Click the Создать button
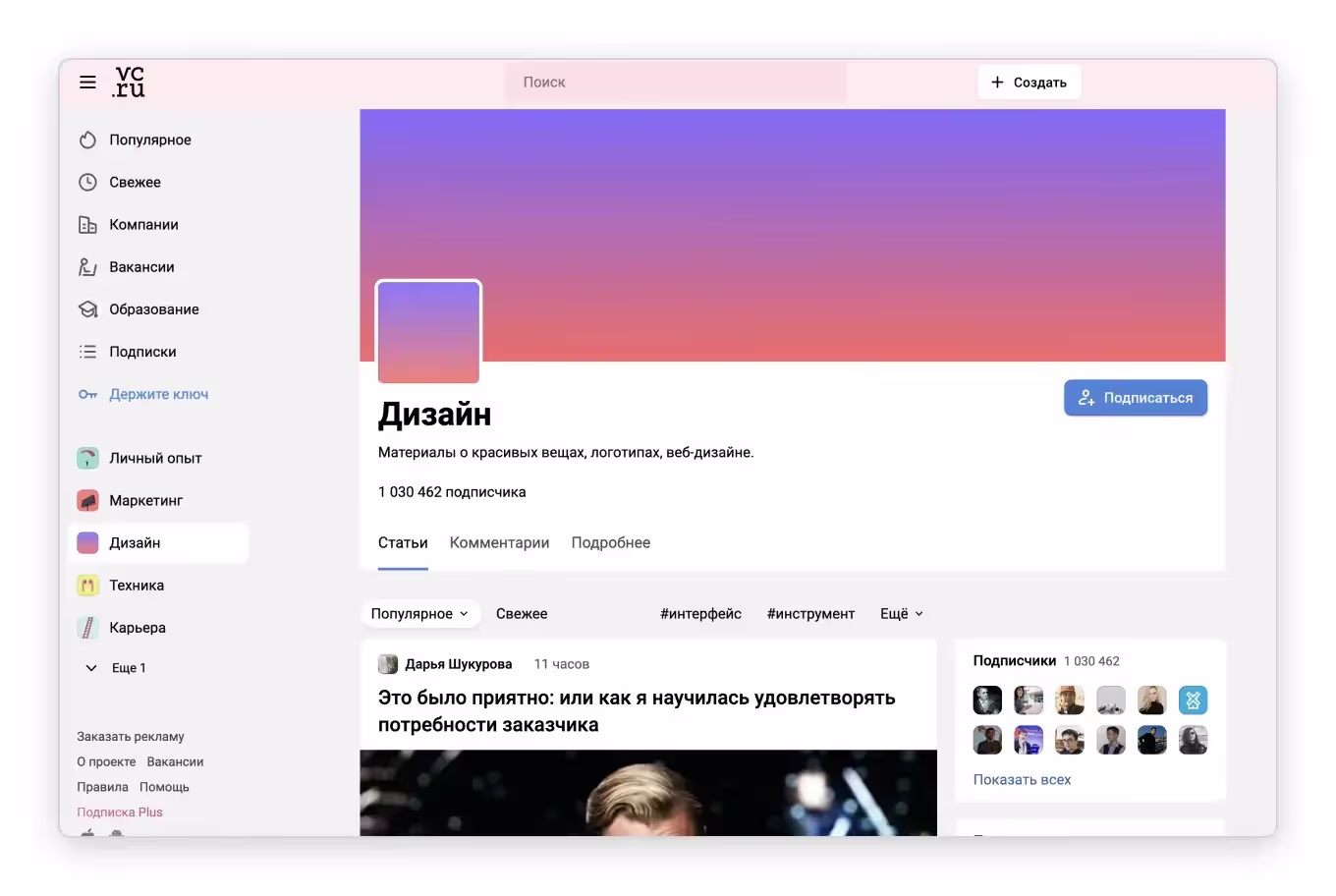 pos(1029,82)
